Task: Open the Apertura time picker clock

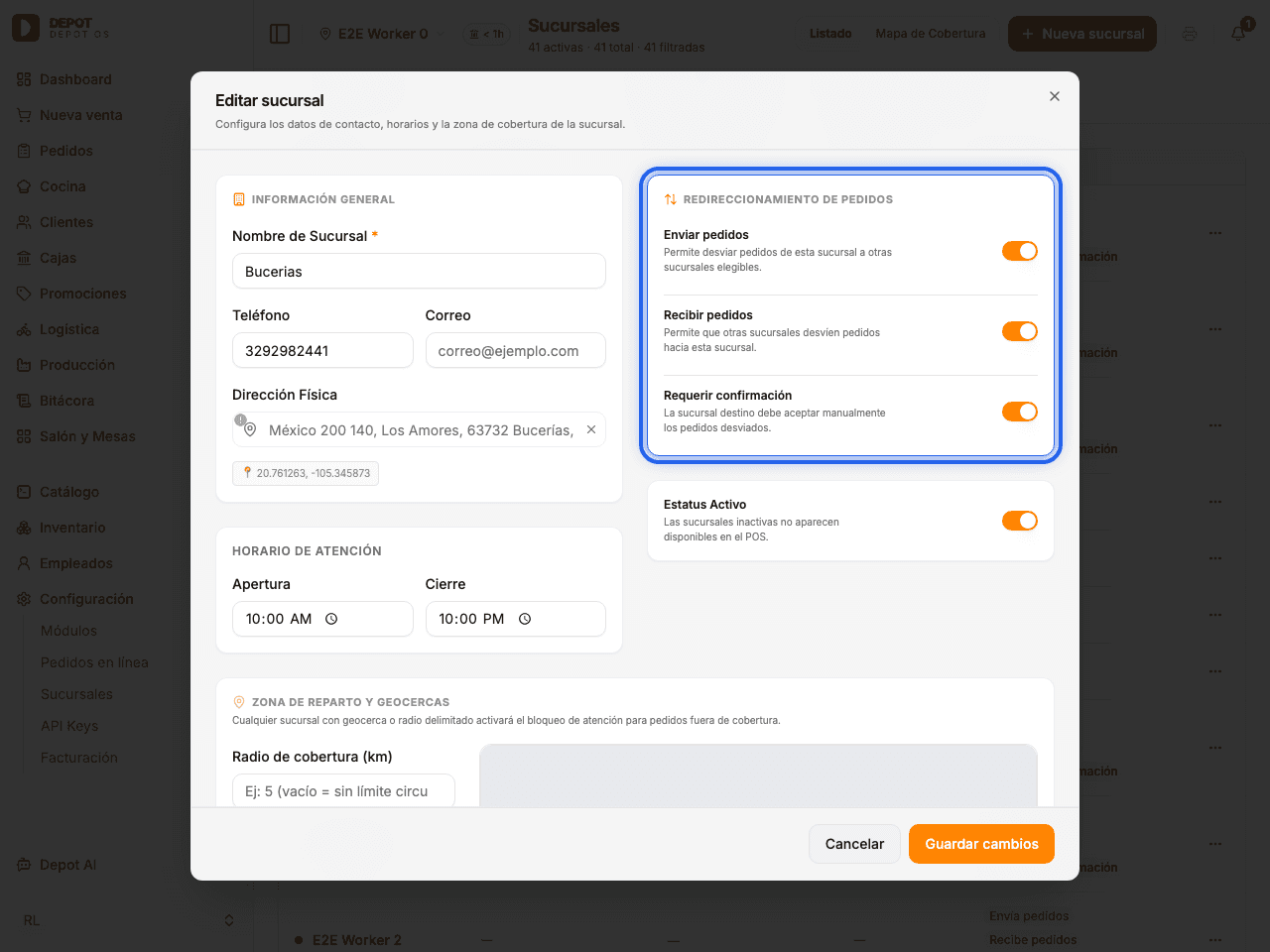Action: pos(332,619)
